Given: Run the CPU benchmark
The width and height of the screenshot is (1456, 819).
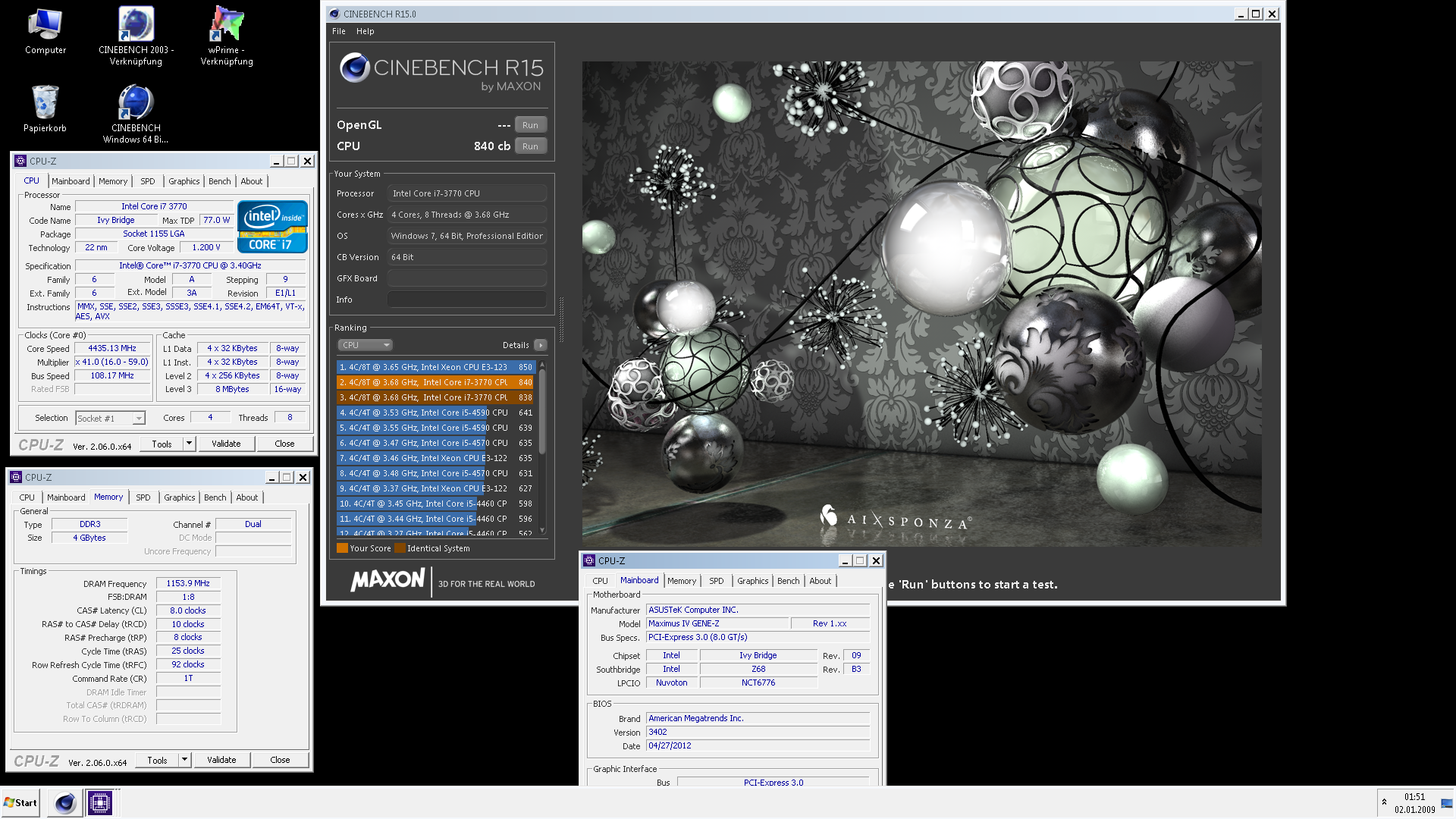Looking at the screenshot, I should tap(530, 146).
